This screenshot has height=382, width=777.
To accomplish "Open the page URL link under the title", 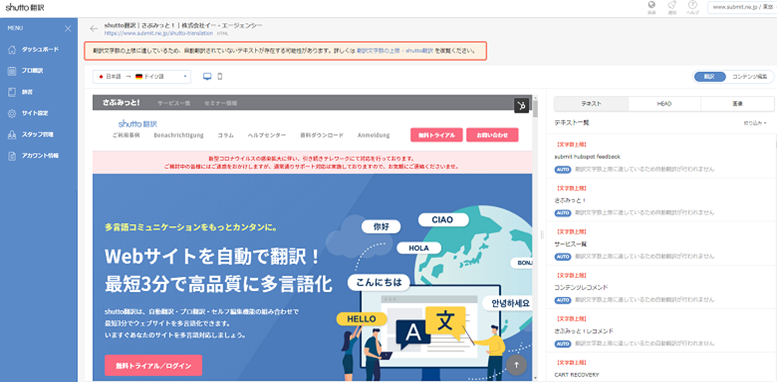I will [159, 34].
